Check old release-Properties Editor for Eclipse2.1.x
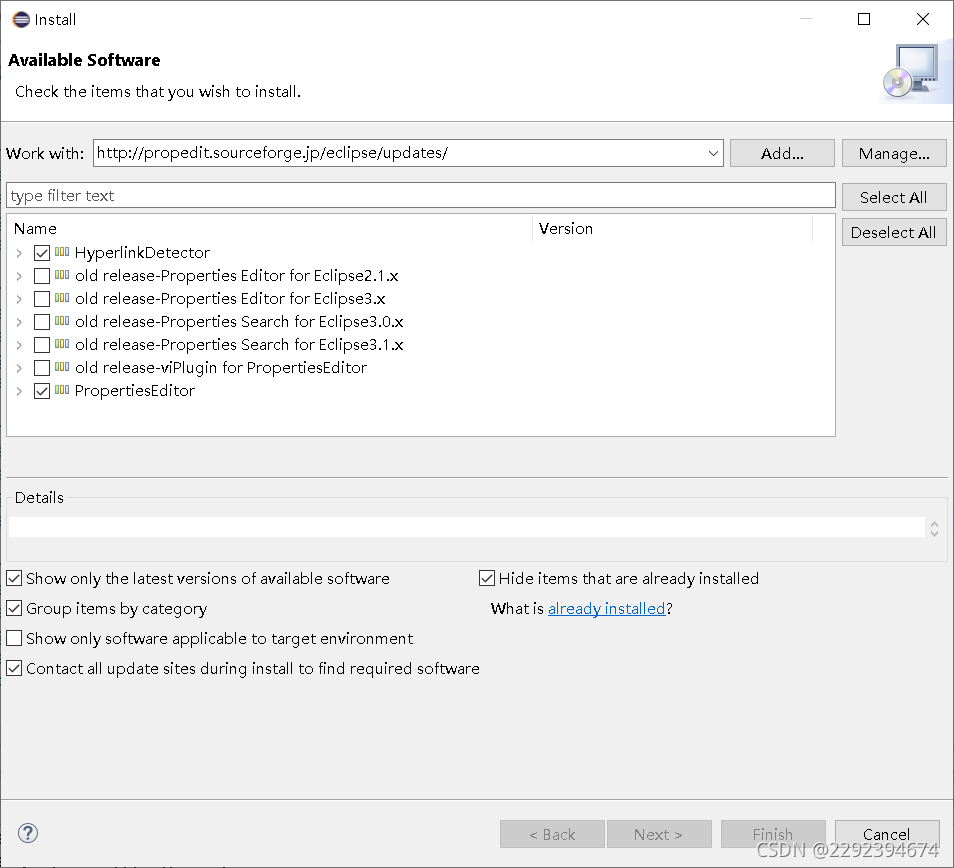Viewport: 954px width, 868px height. (42, 276)
